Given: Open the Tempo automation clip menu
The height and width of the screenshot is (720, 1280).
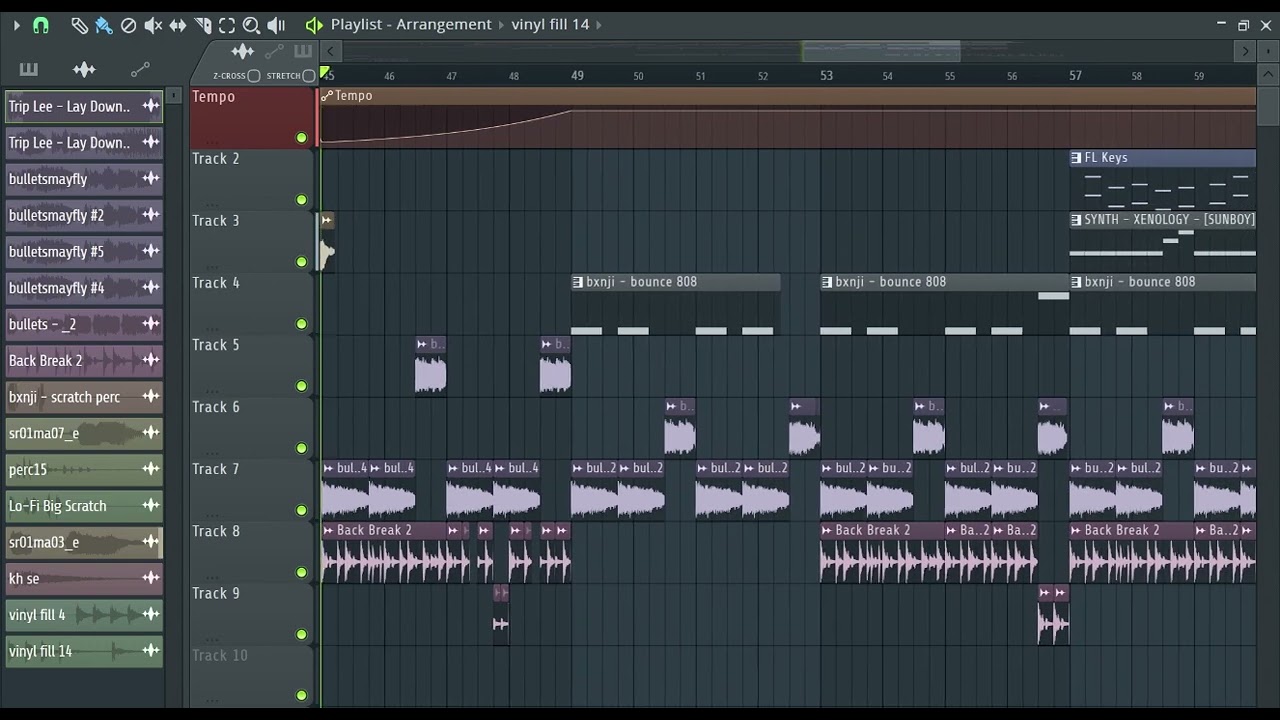Looking at the screenshot, I should tap(327, 96).
